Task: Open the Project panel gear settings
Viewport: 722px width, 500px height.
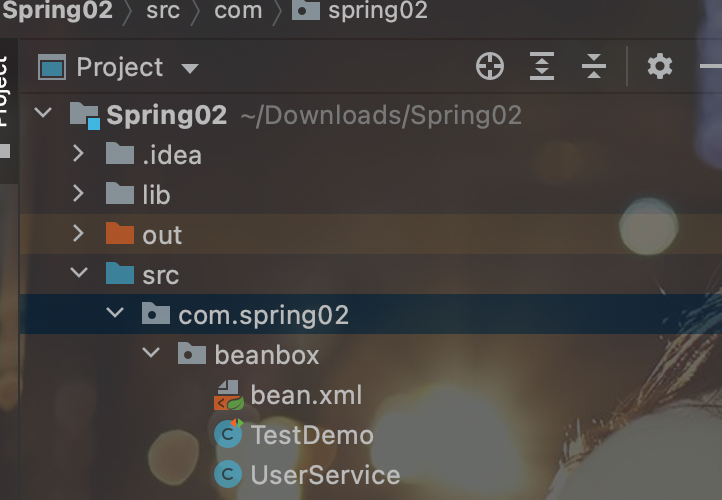Action: [x=660, y=66]
